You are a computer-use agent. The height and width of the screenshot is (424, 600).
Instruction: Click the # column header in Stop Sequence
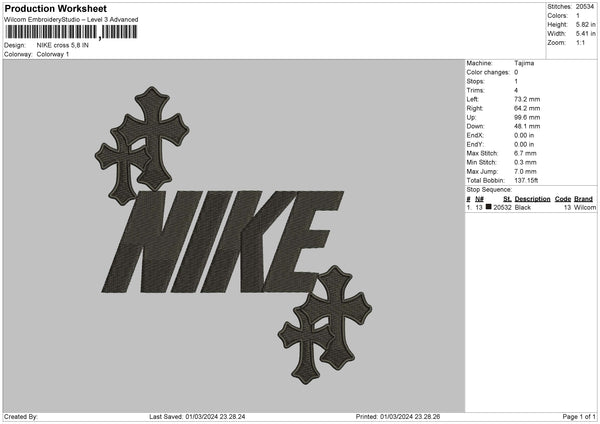tap(468, 199)
